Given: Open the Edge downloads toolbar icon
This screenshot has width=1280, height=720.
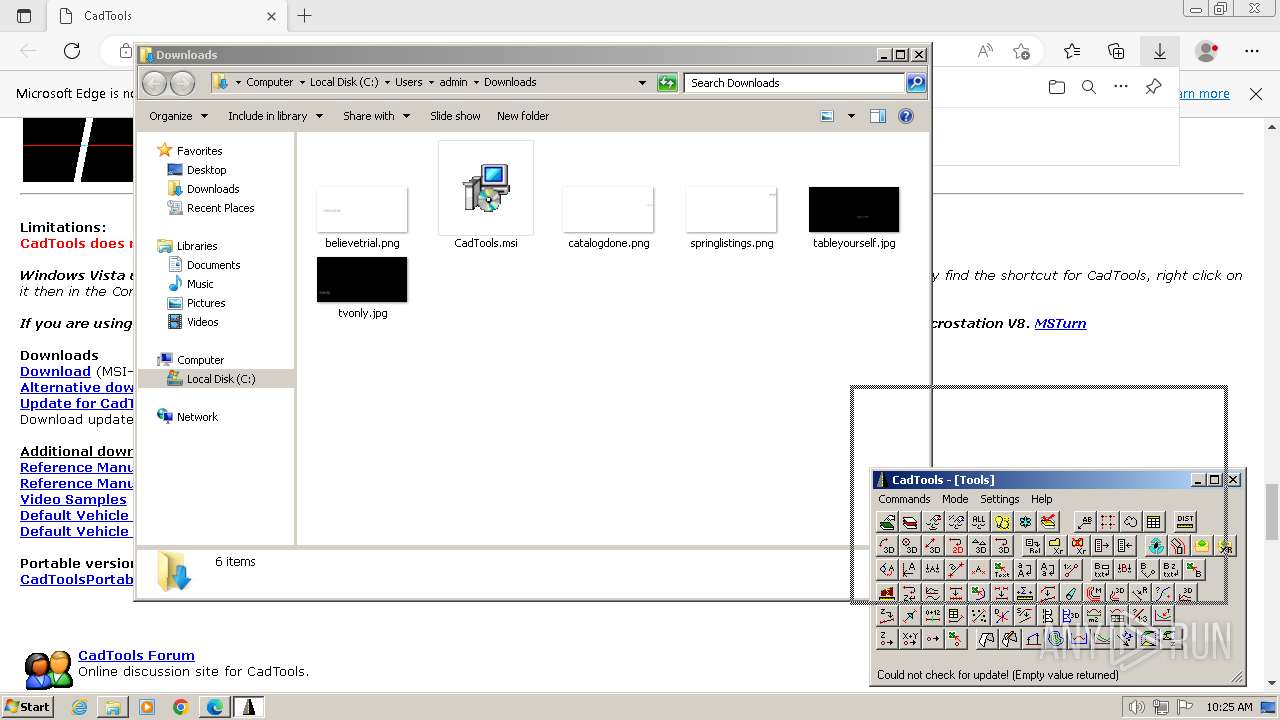Looking at the screenshot, I should 1160,51.
